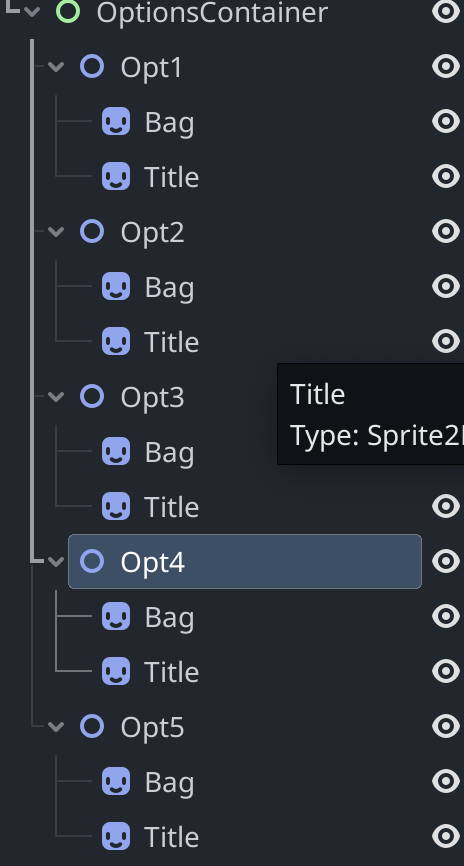Viewport: 464px width, 866px height.
Task: Click the Sprite2D icon of Opt5's Title
Action: point(116,836)
